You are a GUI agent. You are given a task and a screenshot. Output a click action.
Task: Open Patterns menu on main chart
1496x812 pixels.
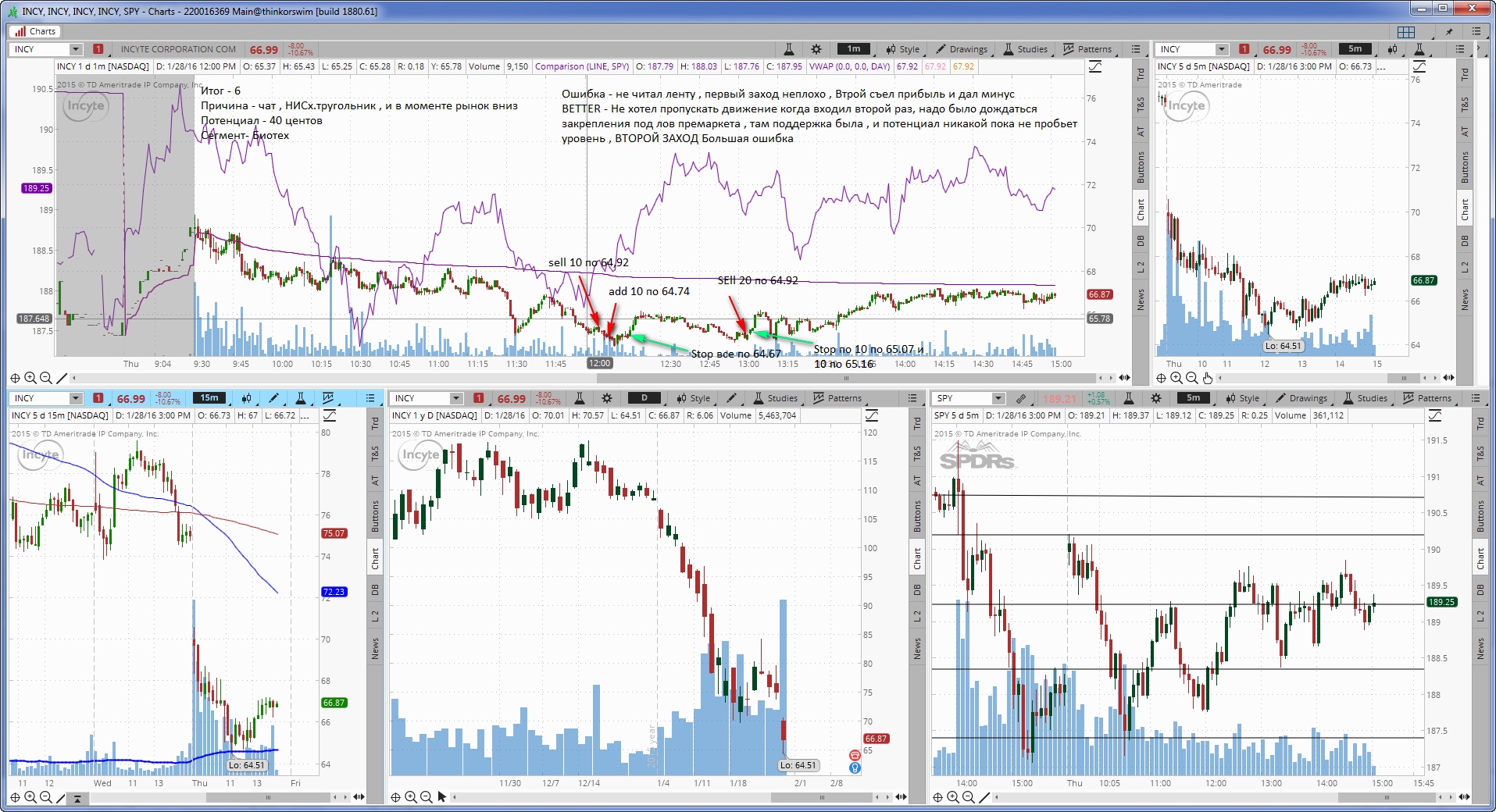click(x=1087, y=49)
